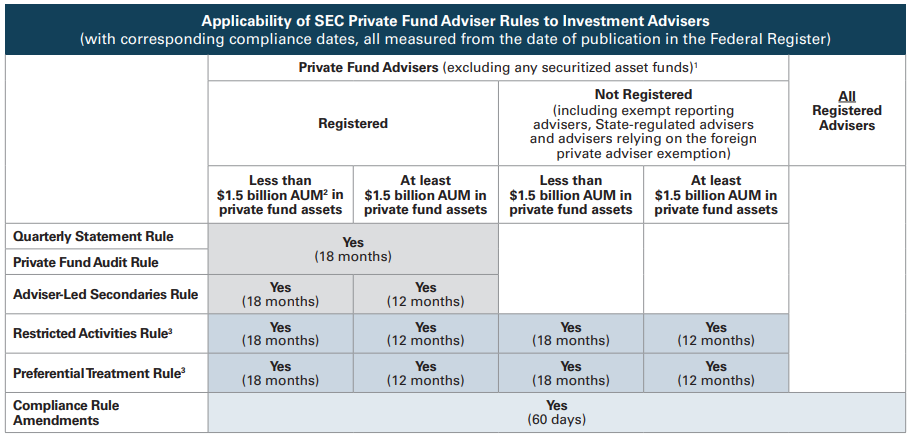Screen dimensions: 910x440
Task: Click the 'Registered' column header
Action: click(x=353, y=123)
